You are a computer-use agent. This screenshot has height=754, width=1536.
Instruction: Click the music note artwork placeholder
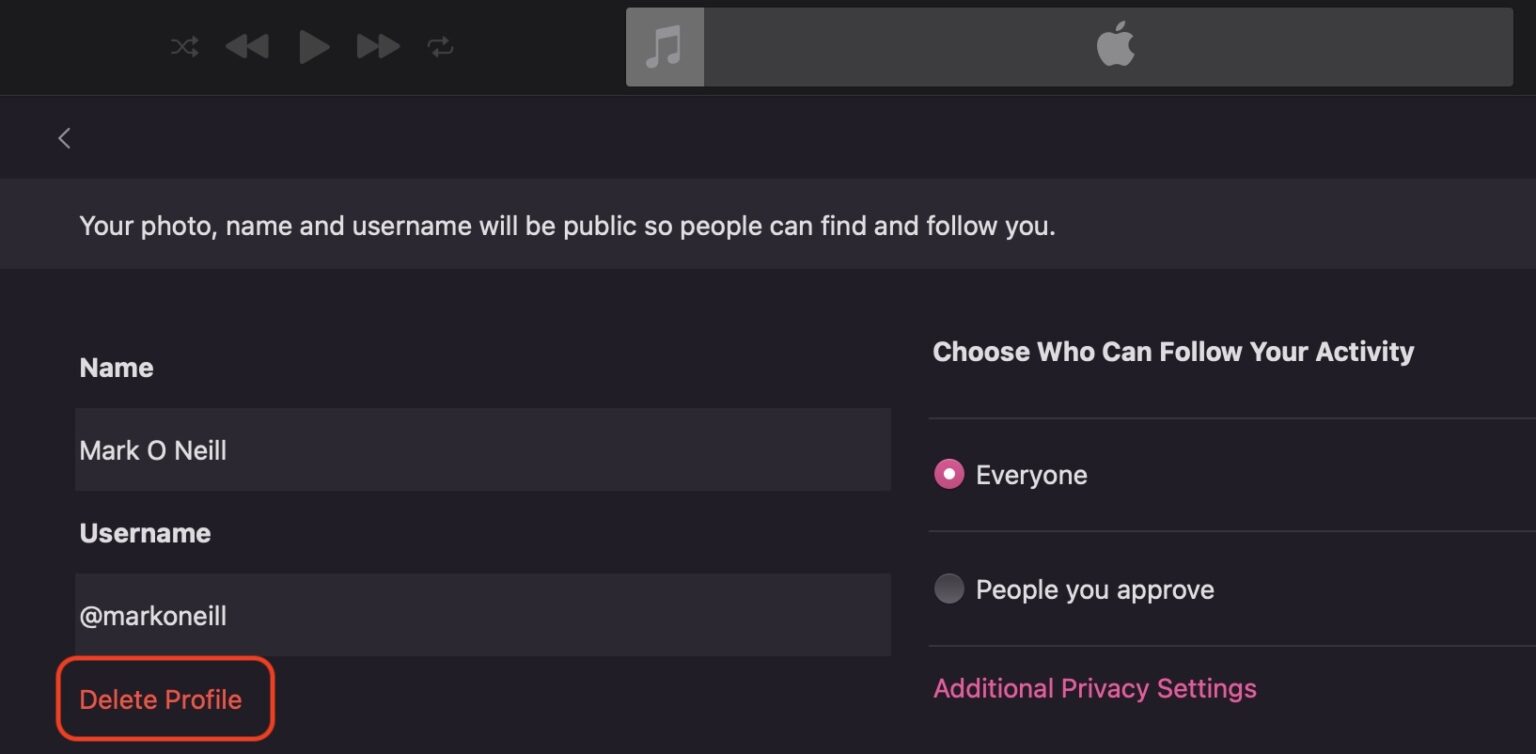click(665, 47)
